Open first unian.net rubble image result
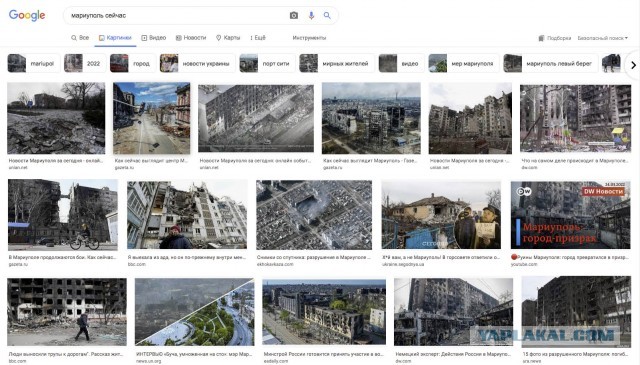This screenshot has height=365, width=640. click(x=56, y=118)
